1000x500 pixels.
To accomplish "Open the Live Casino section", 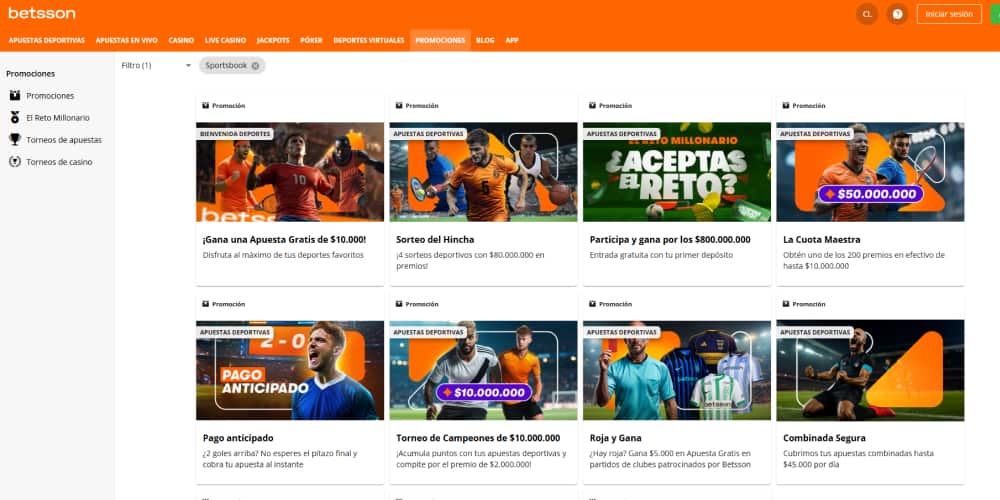I will (x=225, y=40).
